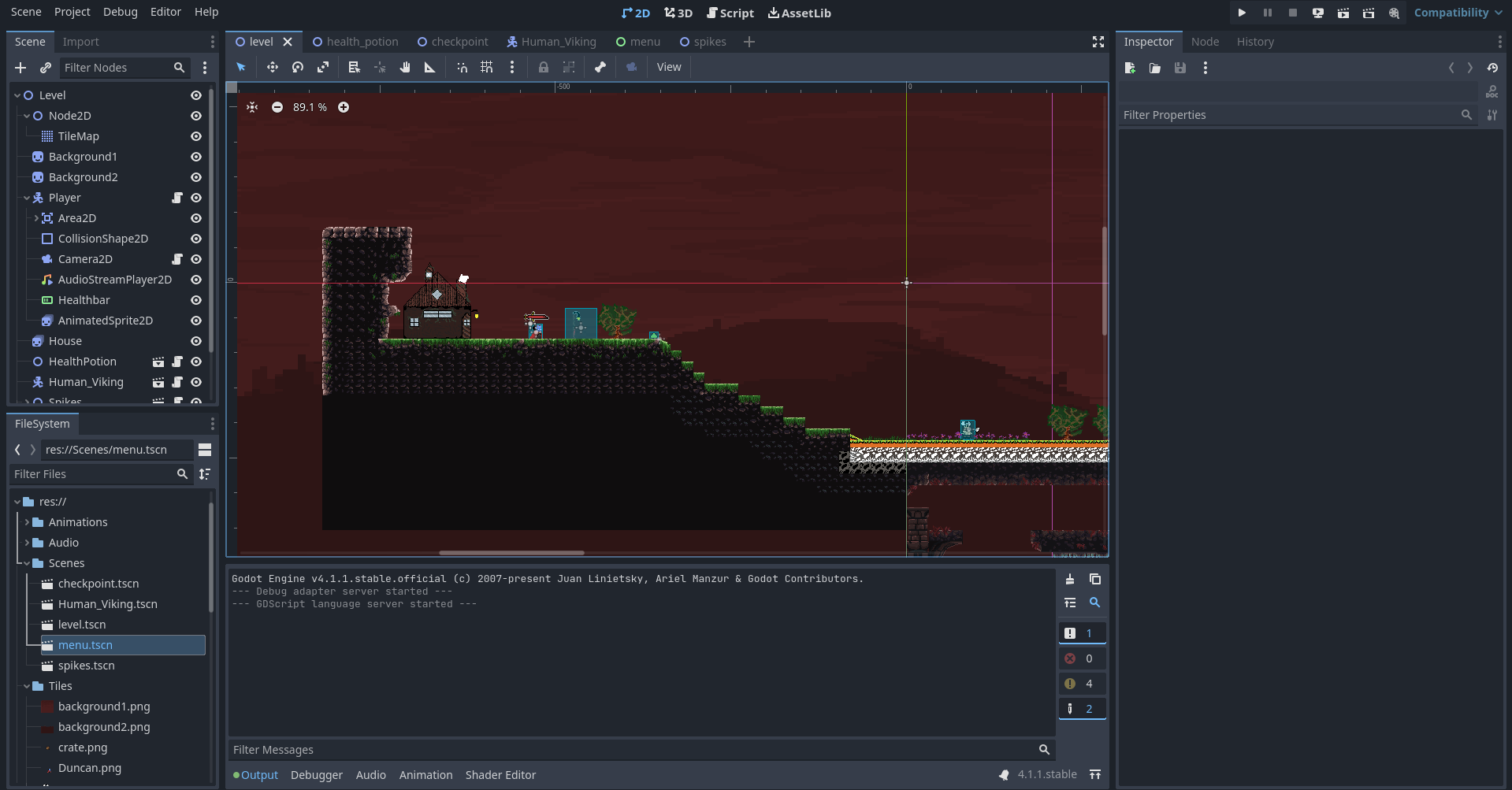Toggle grid snapping icon in toolbar

(x=487, y=68)
